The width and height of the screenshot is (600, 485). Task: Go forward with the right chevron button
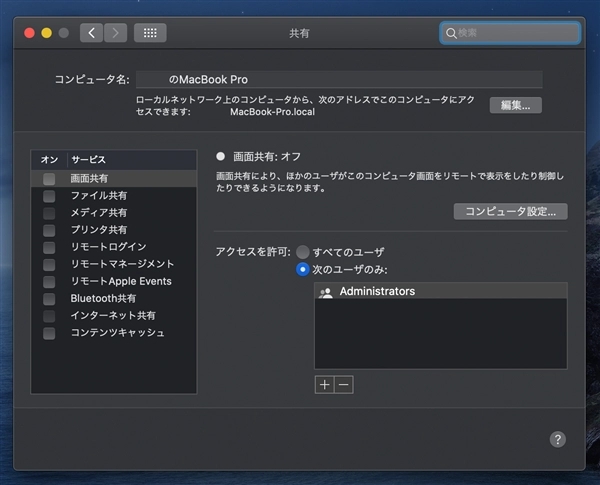115,33
